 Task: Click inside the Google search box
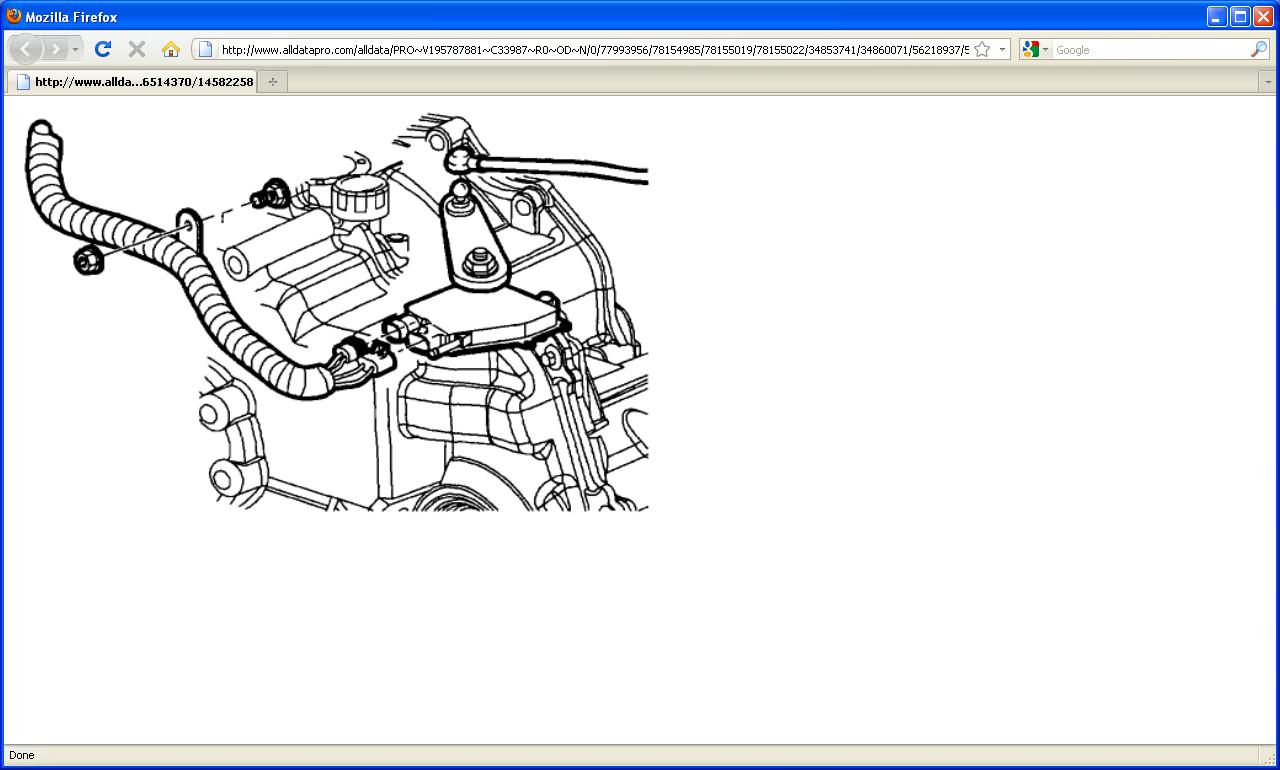pyautogui.click(x=1150, y=50)
